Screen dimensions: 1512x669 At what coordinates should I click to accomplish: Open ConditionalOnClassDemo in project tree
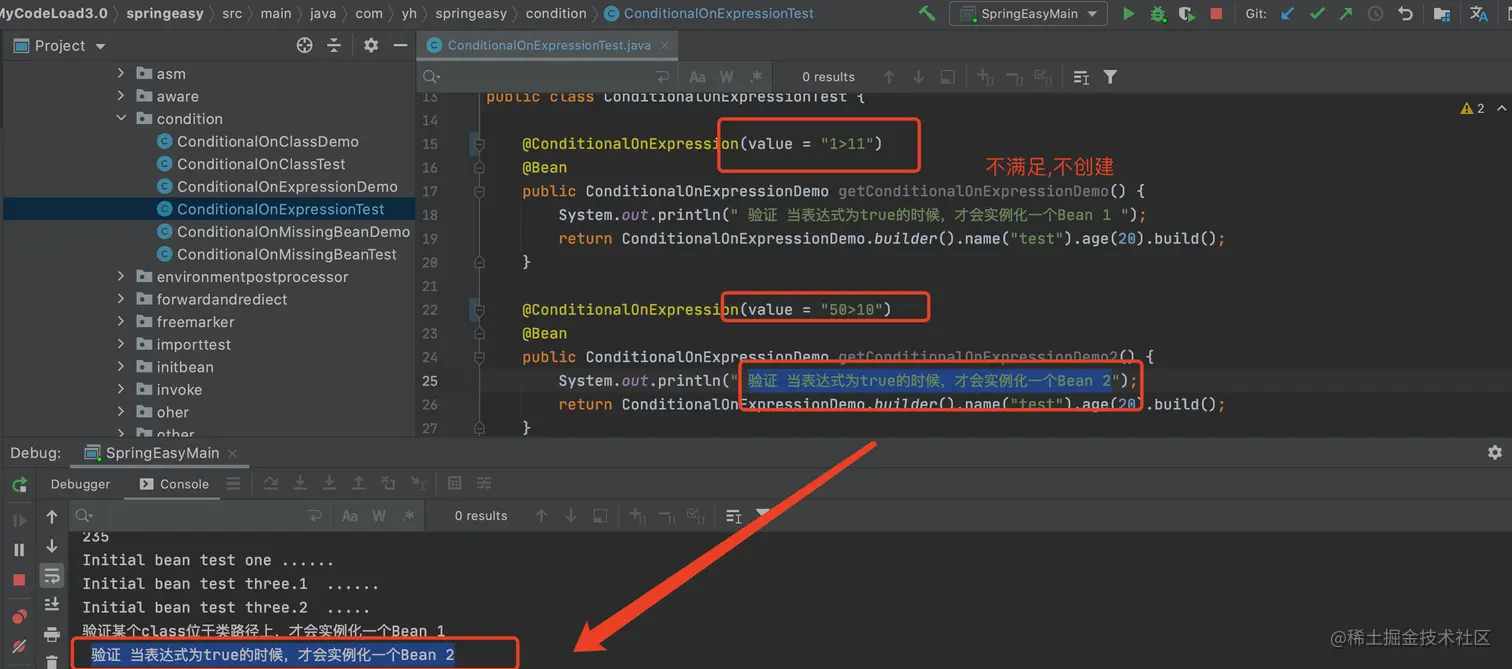267,141
